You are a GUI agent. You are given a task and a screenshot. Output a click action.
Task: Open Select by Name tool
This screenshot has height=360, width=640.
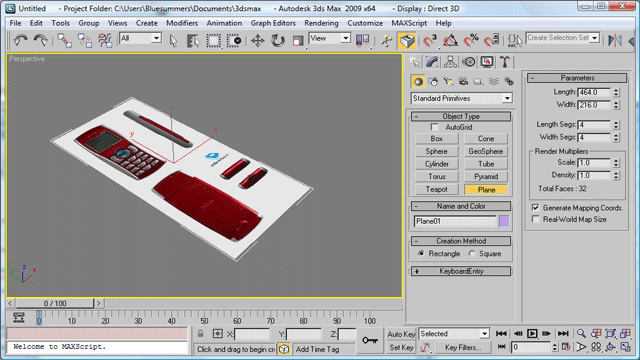click(193, 40)
